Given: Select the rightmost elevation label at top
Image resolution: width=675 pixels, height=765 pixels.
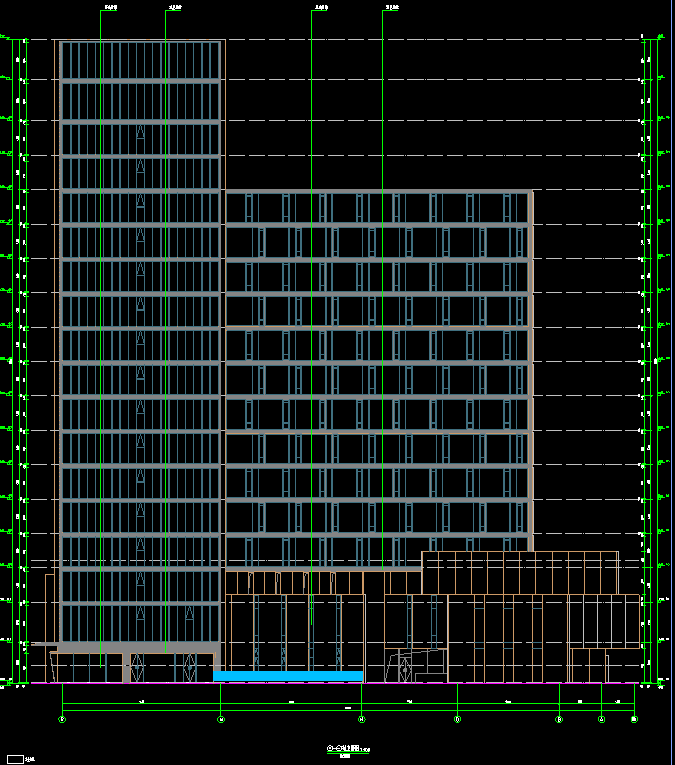Looking at the screenshot, I should click(391, 8).
